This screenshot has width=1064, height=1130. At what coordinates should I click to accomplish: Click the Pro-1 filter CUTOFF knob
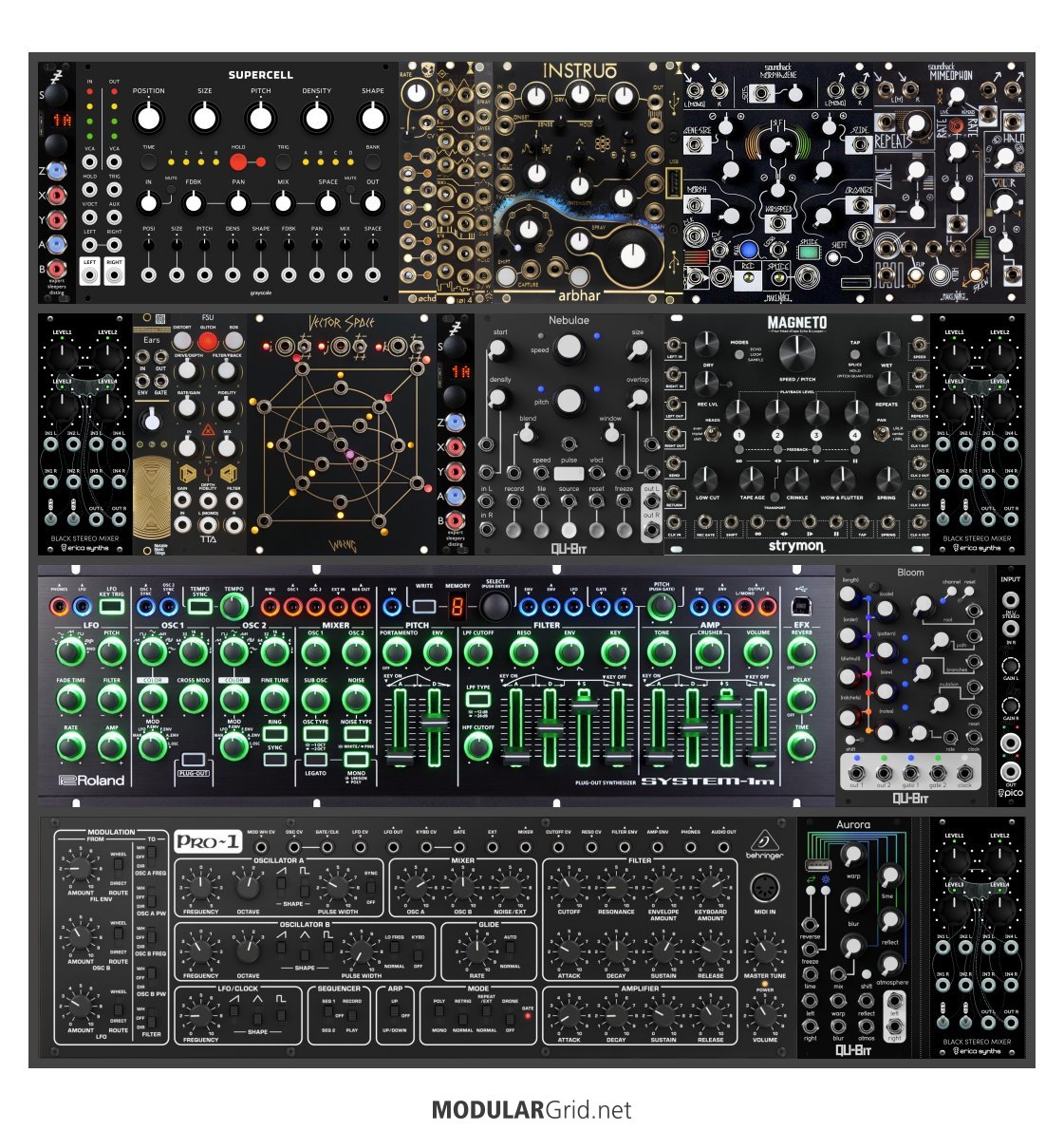coord(569,887)
